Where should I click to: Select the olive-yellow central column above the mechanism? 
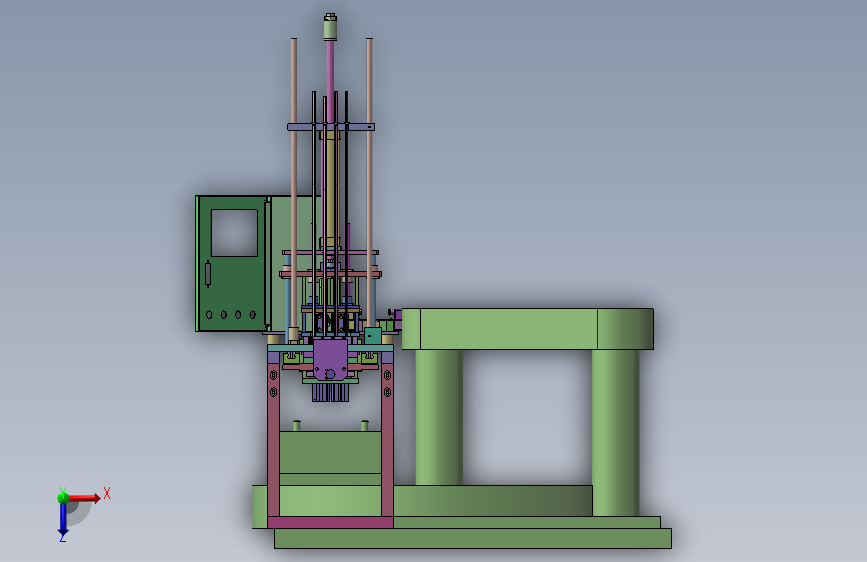click(330, 188)
